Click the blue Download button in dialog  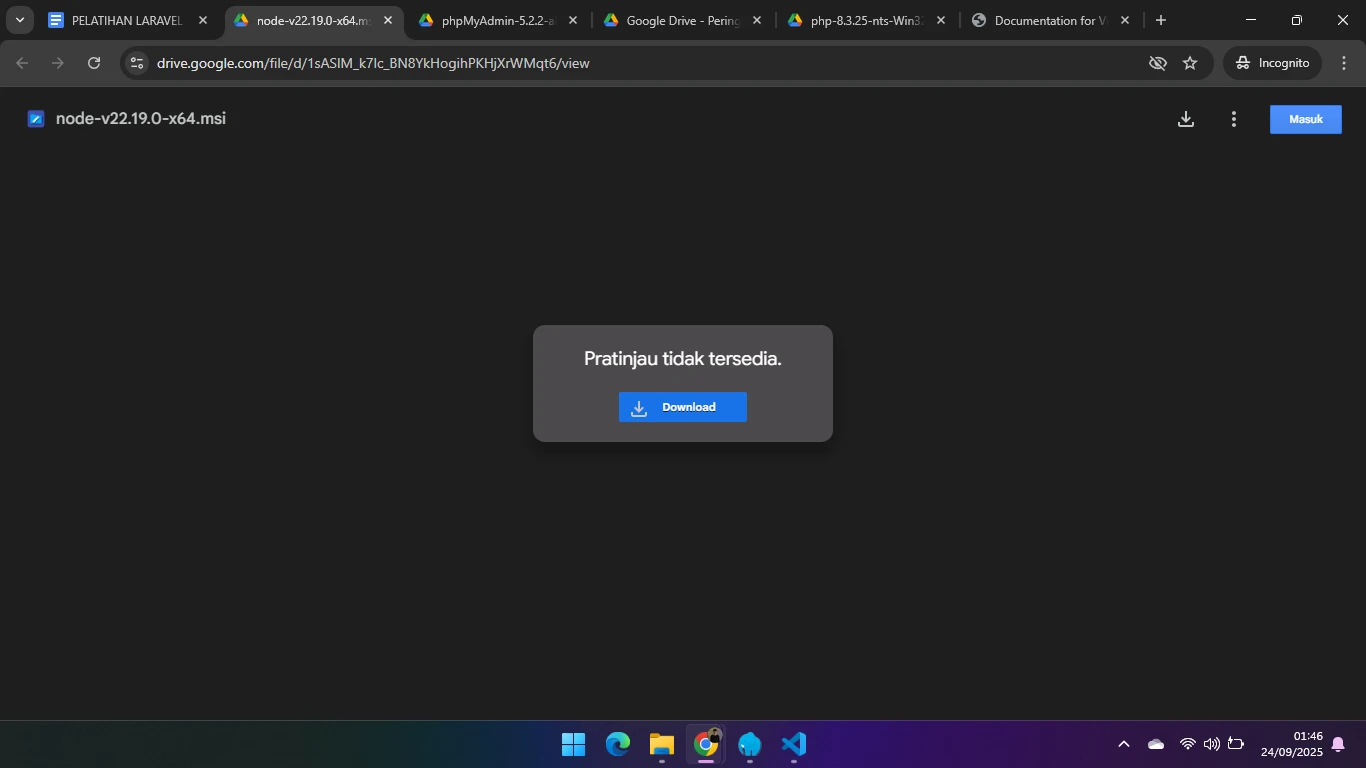(682, 407)
